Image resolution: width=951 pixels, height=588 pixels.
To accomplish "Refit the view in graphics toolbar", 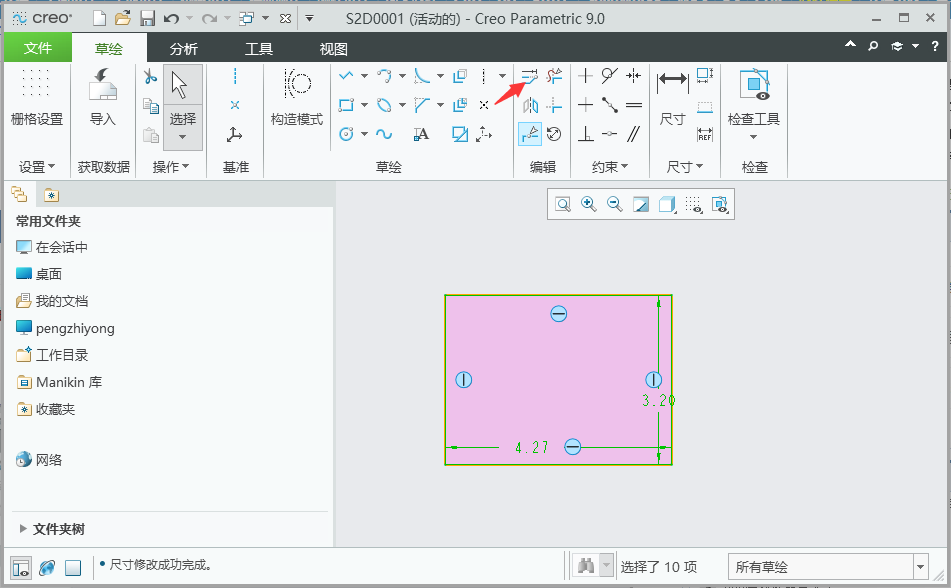I will tap(563, 204).
